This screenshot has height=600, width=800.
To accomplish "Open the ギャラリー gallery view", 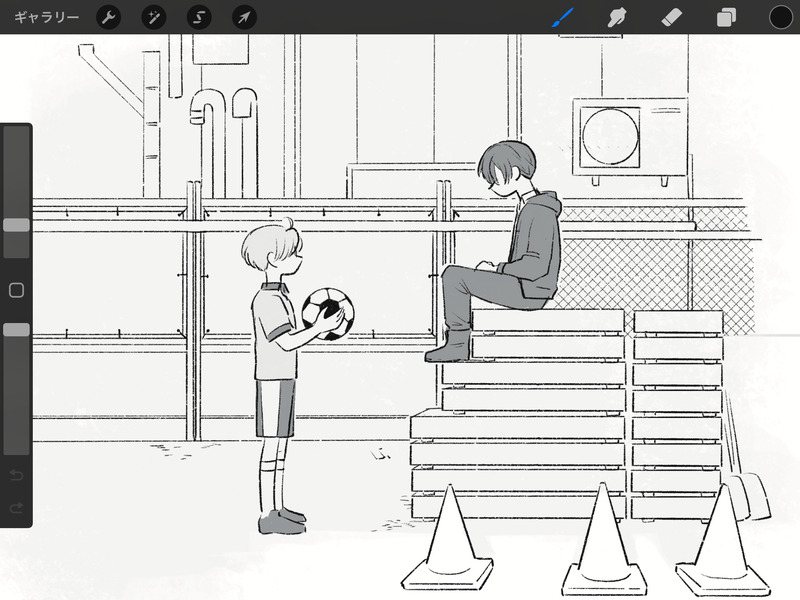I will click(x=46, y=17).
